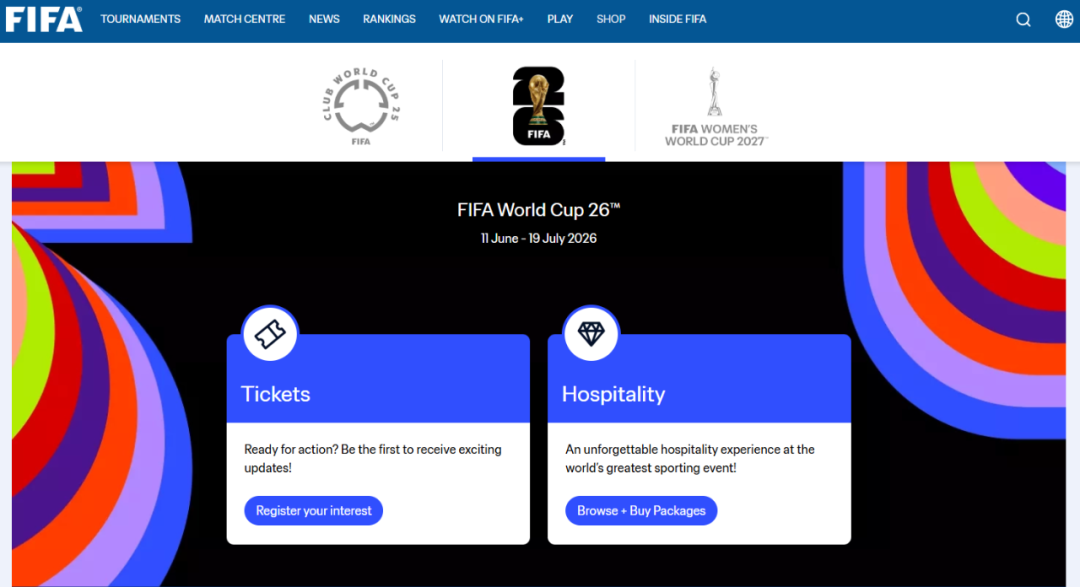The width and height of the screenshot is (1080, 587).
Task: Click the Hospitality card heading
Action: pyautogui.click(x=614, y=394)
